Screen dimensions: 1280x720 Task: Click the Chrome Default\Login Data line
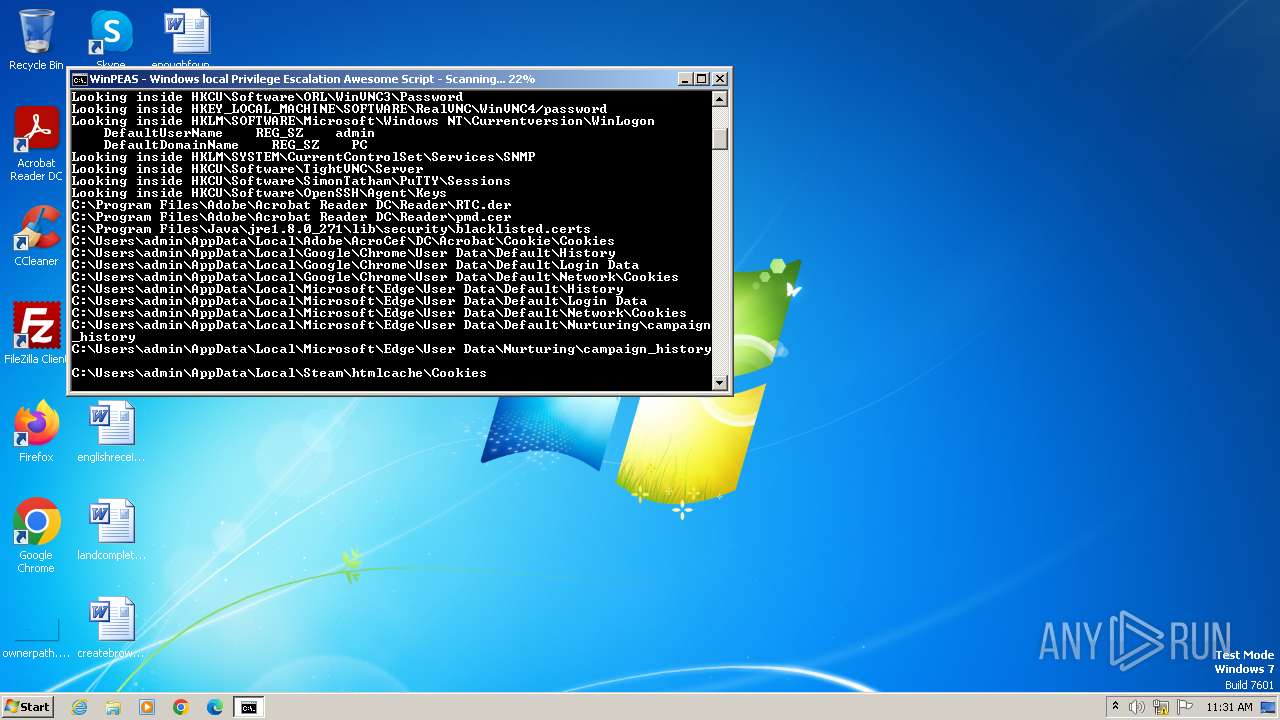tap(355, 265)
